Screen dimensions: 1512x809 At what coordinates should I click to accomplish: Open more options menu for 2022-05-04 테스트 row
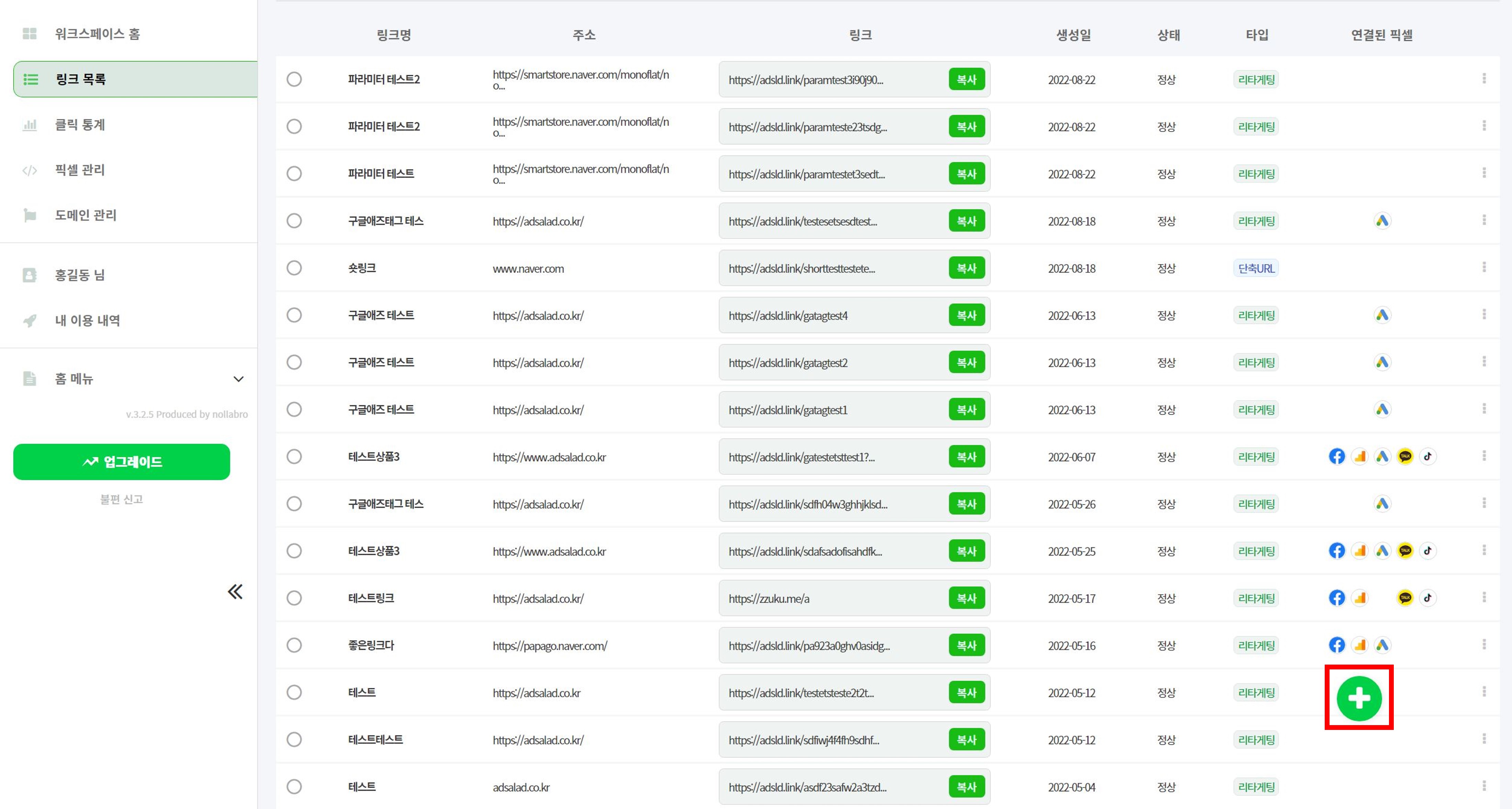point(1484,786)
